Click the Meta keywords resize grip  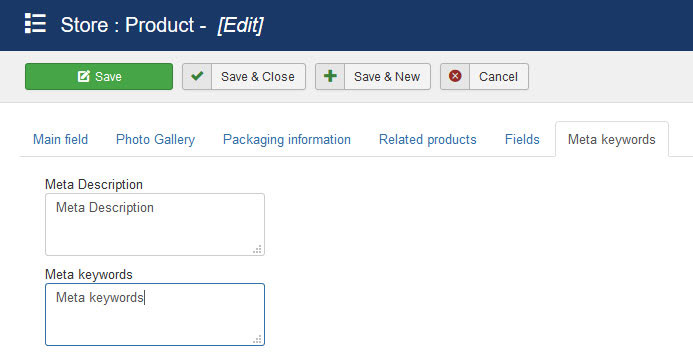[x=257, y=339]
